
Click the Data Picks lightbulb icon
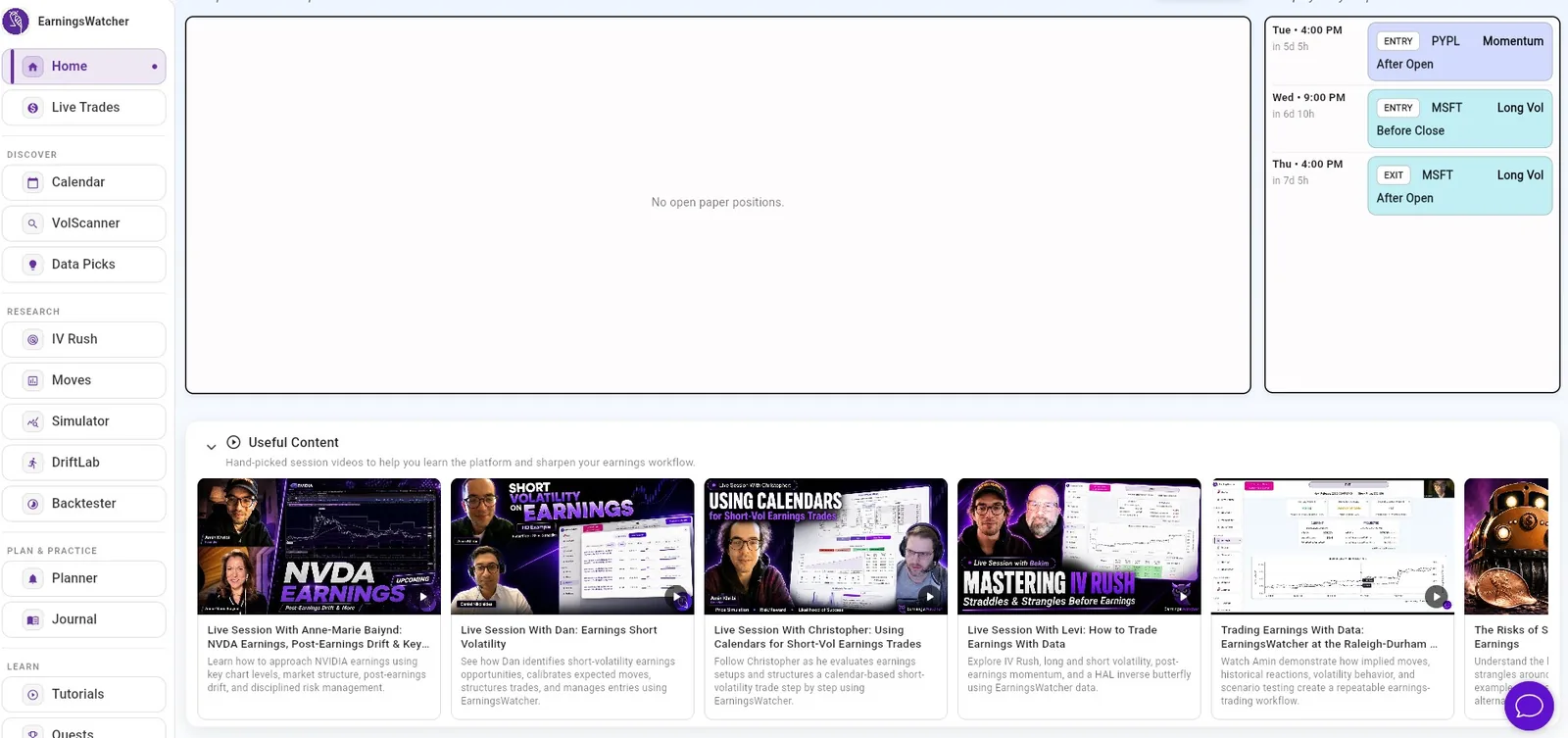[33, 265]
